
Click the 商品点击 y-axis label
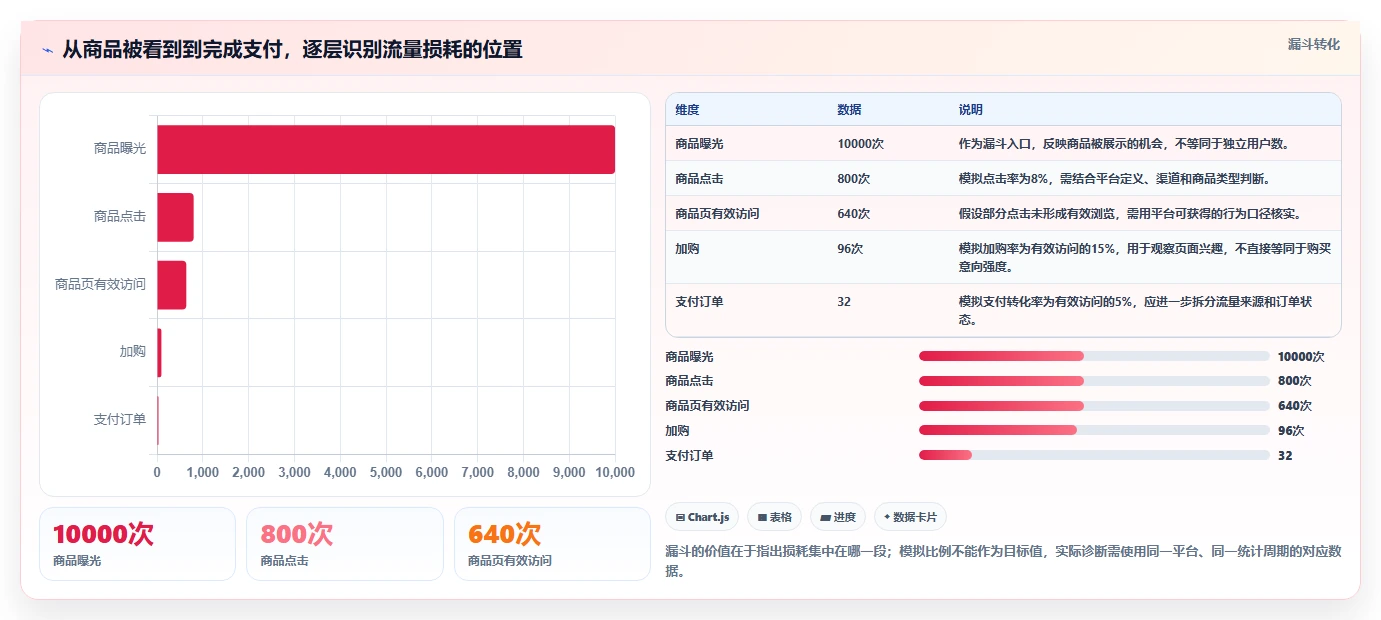(x=120, y=217)
